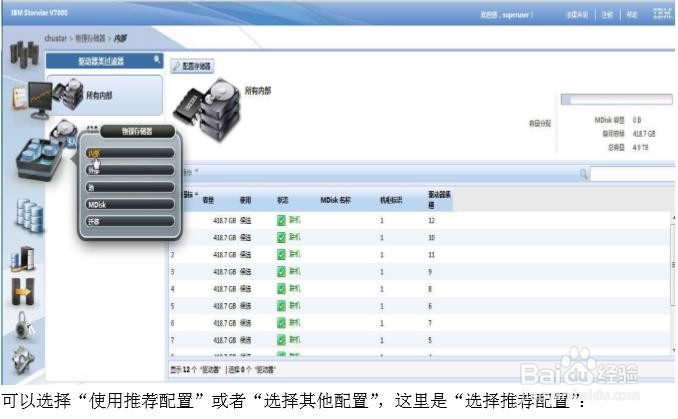Sort by the 状态 status column header

(x=283, y=200)
